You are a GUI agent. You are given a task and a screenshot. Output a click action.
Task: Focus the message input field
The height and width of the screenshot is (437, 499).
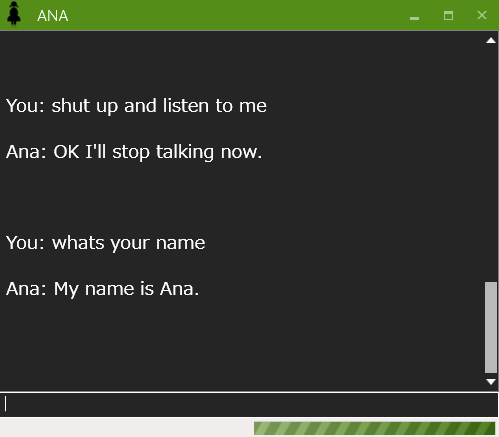click(x=249, y=404)
